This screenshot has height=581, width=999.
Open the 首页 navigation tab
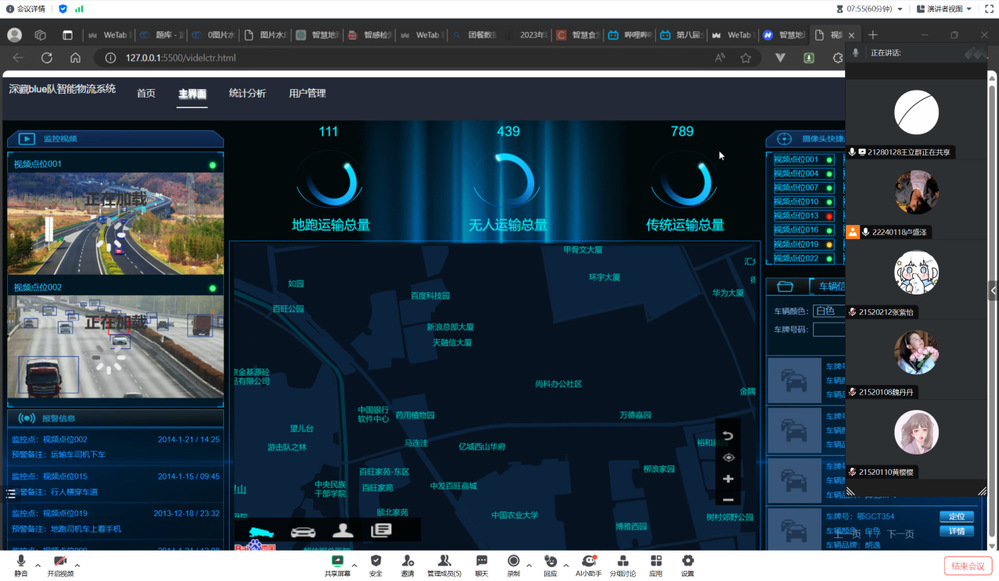click(146, 94)
